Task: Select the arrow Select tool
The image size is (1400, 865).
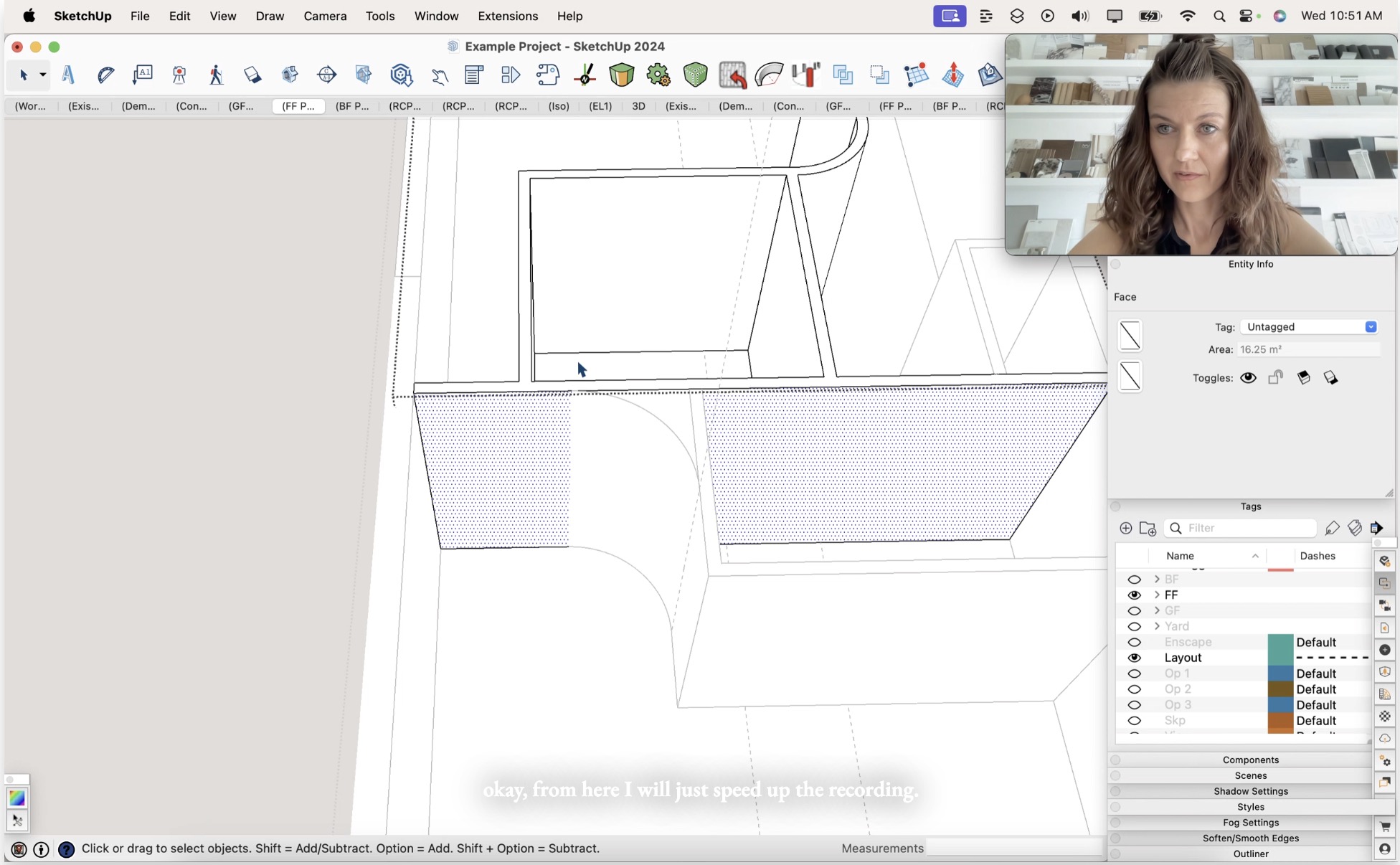Action: (x=24, y=75)
